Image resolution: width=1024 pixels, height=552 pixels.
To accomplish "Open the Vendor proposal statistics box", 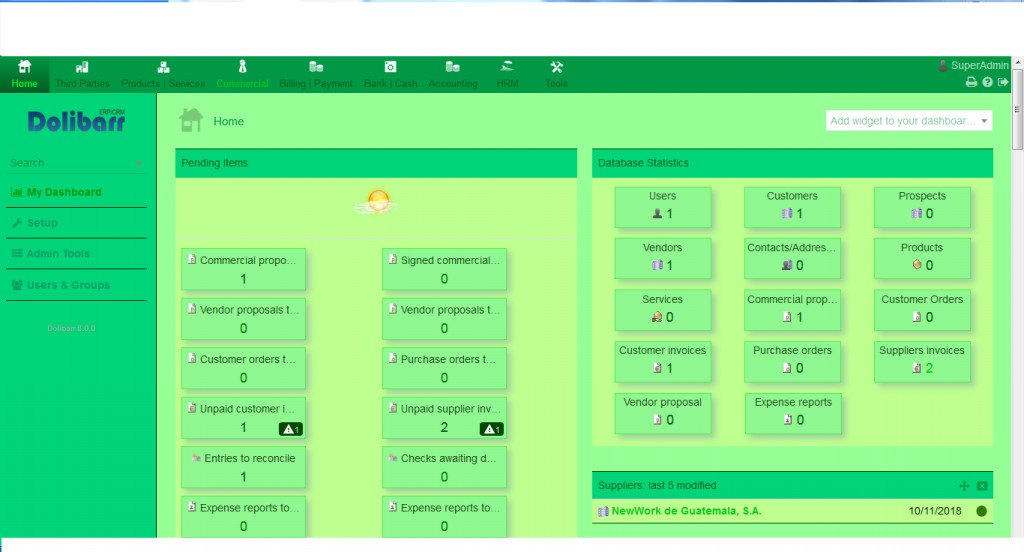I will tap(663, 412).
